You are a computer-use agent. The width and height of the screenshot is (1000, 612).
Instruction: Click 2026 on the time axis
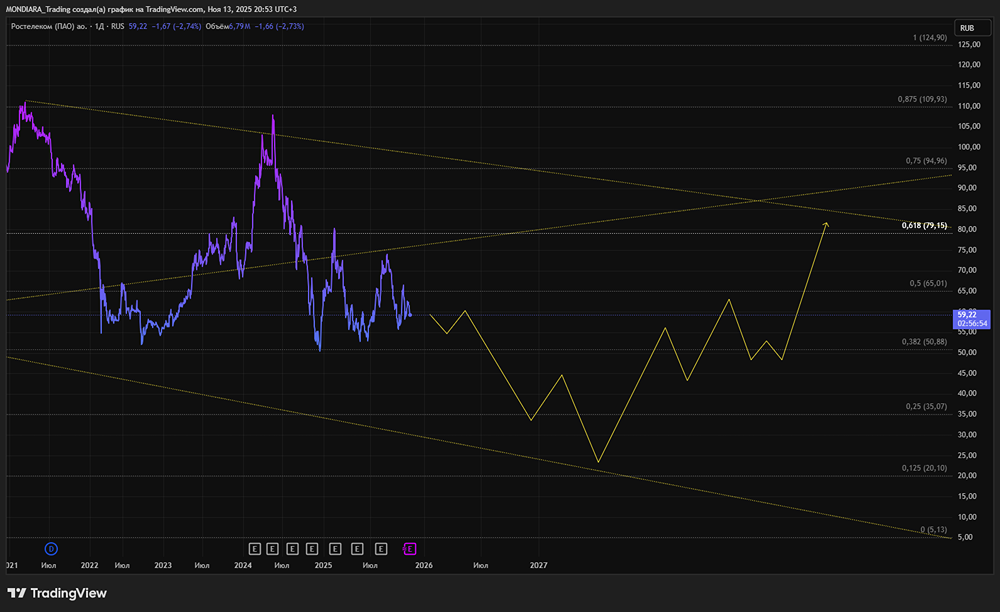(x=425, y=565)
